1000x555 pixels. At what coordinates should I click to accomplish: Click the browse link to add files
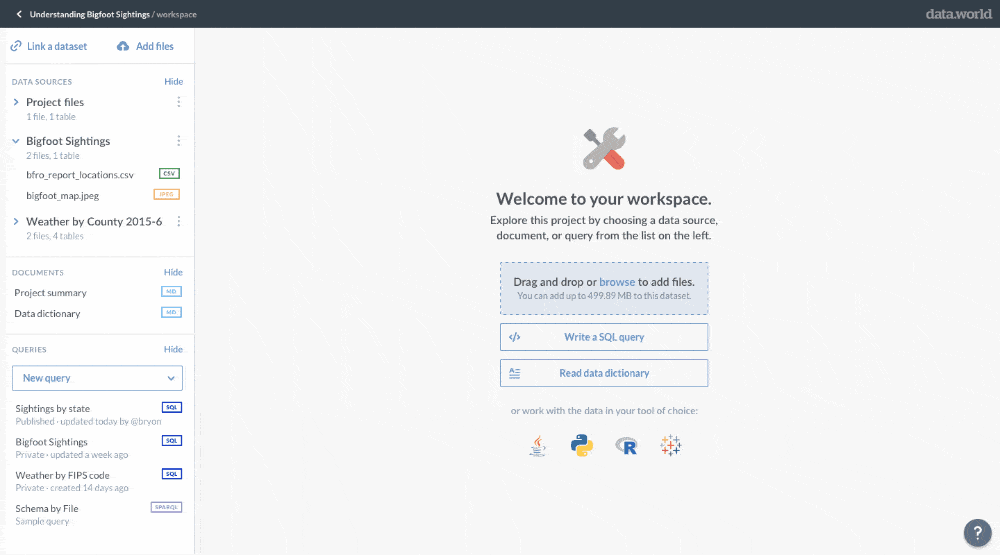[617, 282]
